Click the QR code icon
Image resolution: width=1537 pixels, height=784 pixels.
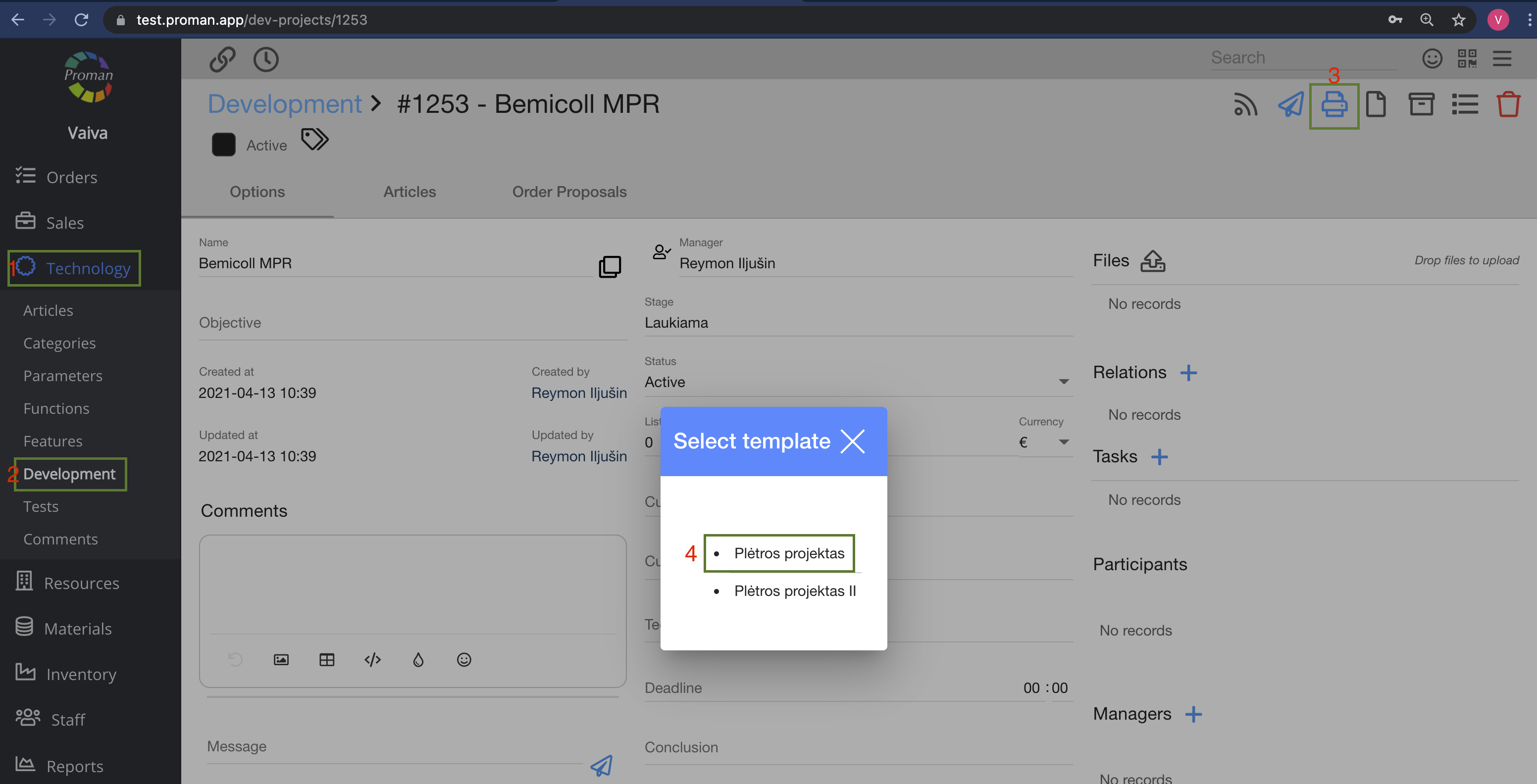point(1467,58)
